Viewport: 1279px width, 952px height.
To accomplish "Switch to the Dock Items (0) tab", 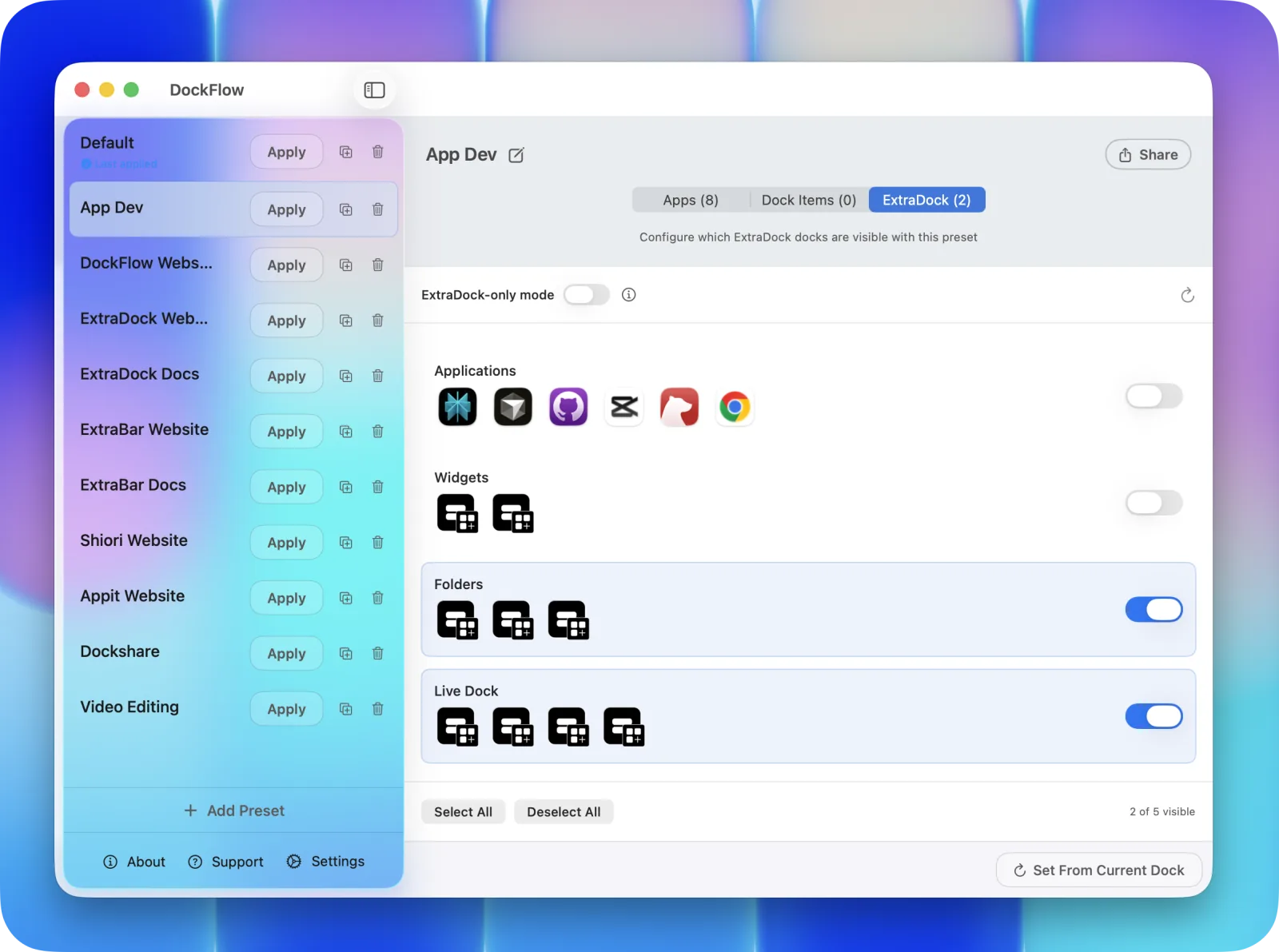I will [x=809, y=200].
